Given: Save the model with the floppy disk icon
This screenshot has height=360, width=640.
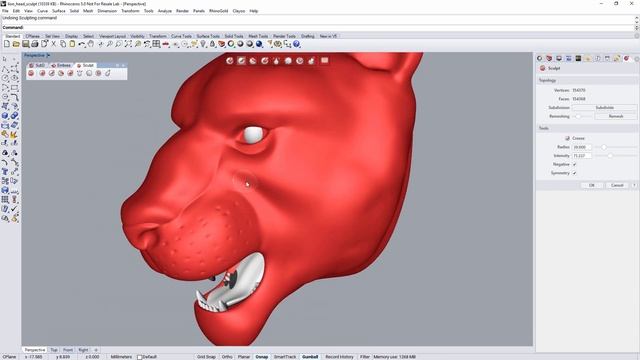Looking at the screenshot, I should tap(25, 44).
